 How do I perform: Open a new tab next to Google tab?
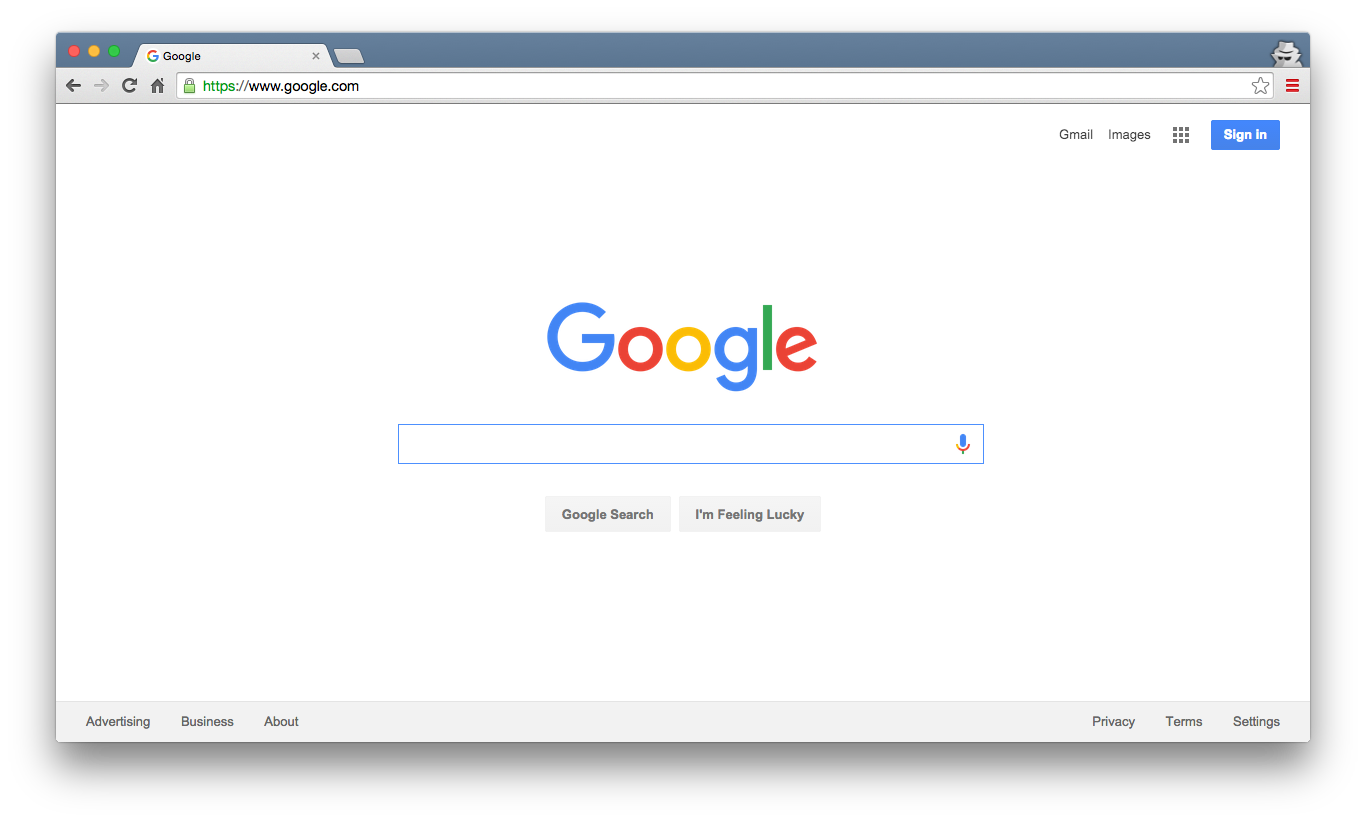pos(349,56)
